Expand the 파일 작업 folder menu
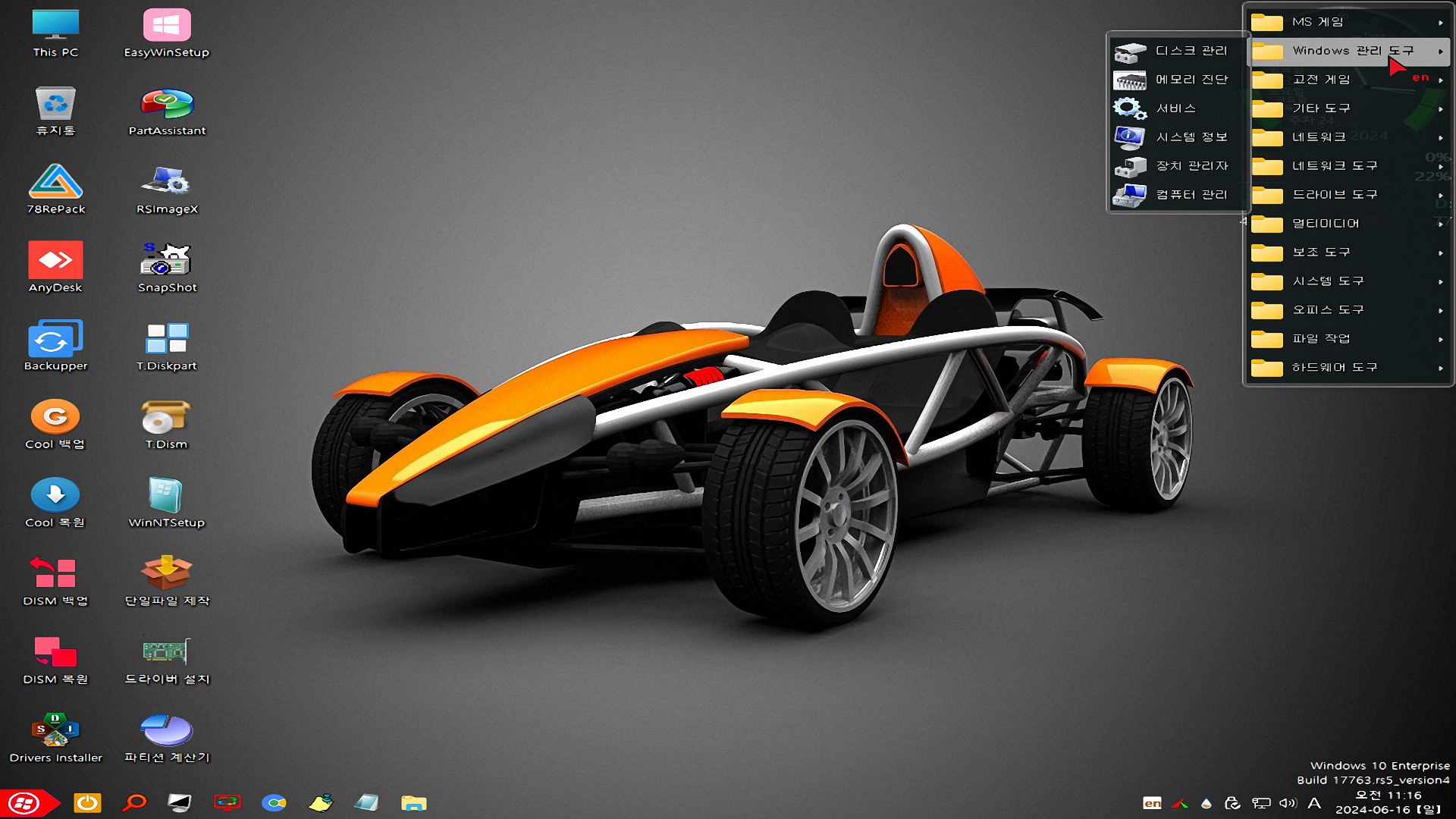This screenshot has height=819, width=1456. pos(1348,339)
